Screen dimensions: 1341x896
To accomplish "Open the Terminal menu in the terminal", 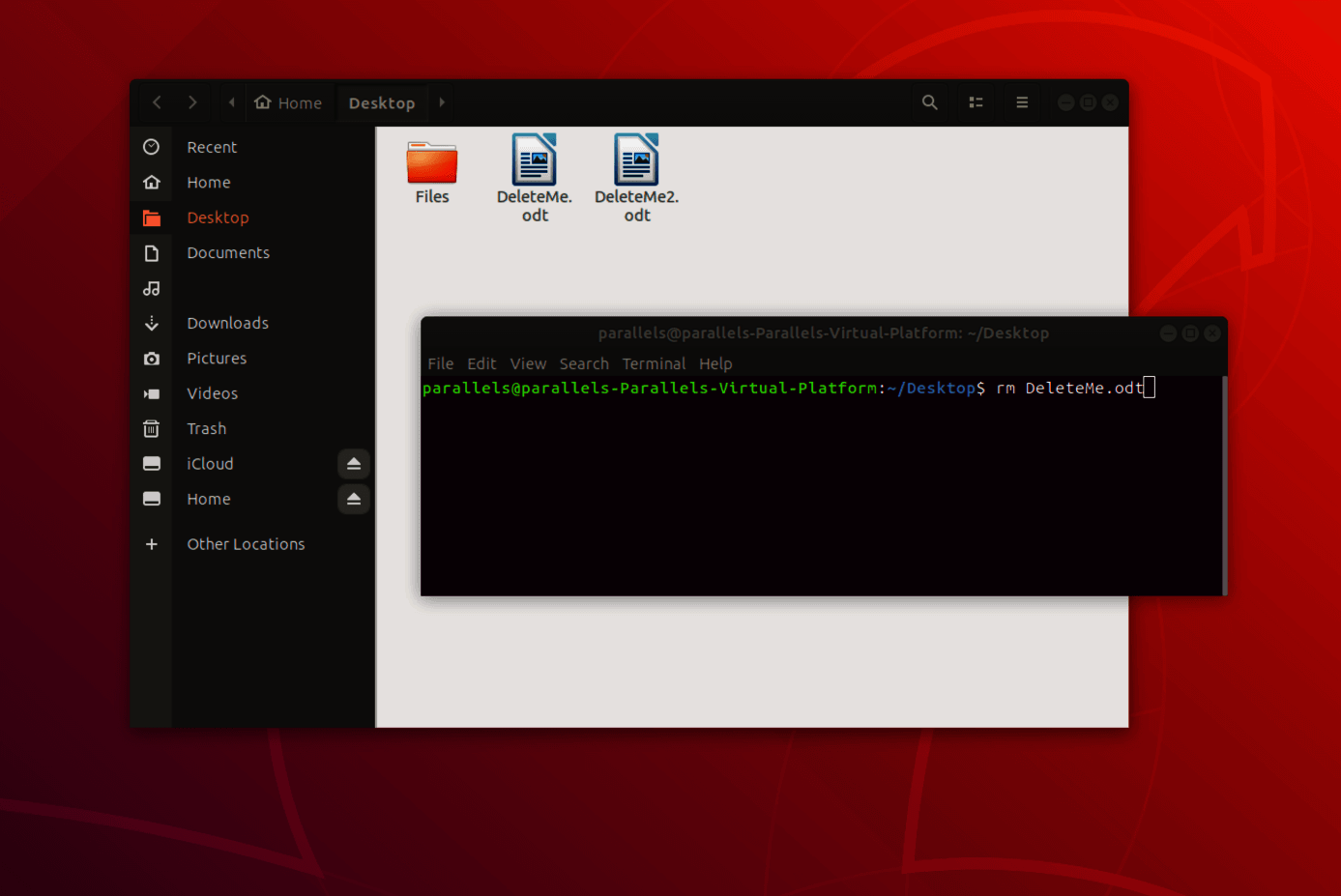I will coord(654,363).
